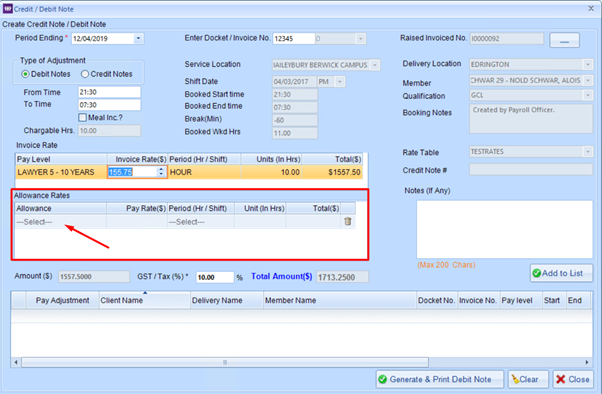Select the Credit Notes radio button
The height and width of the screenshot is (394, 602).
[x=85, y=74]
